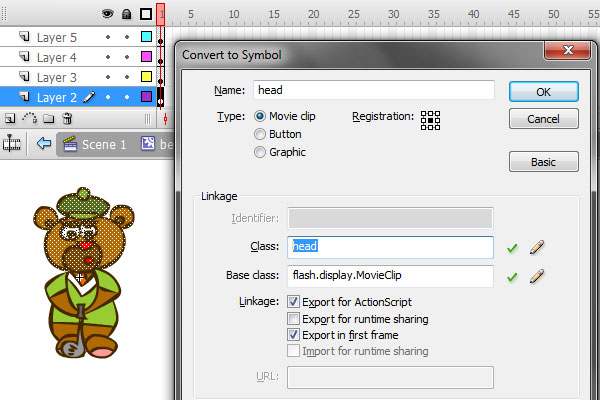Click frame 10 on the timeline ruler

point(234,14)
